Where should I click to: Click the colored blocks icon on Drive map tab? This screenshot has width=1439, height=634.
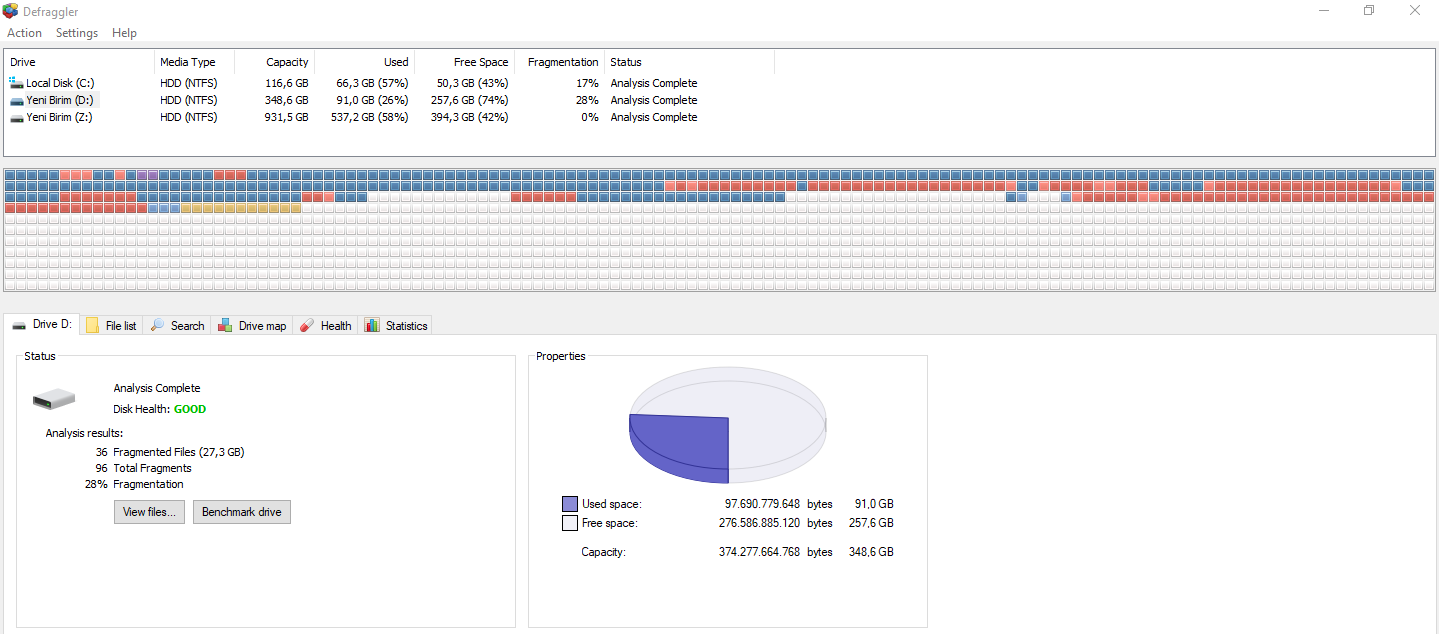tap(226, 325)
